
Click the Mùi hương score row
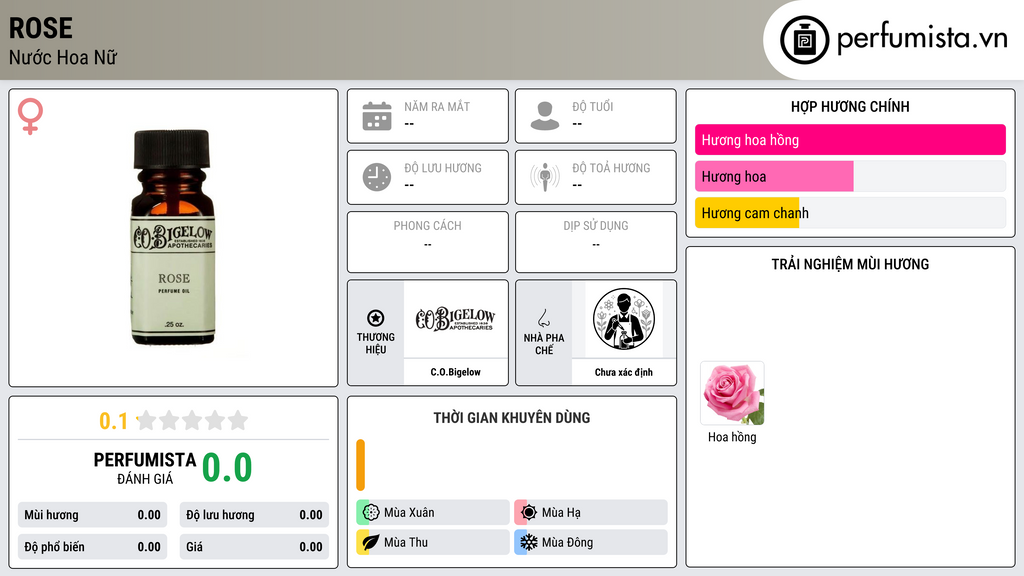[92, 515]
